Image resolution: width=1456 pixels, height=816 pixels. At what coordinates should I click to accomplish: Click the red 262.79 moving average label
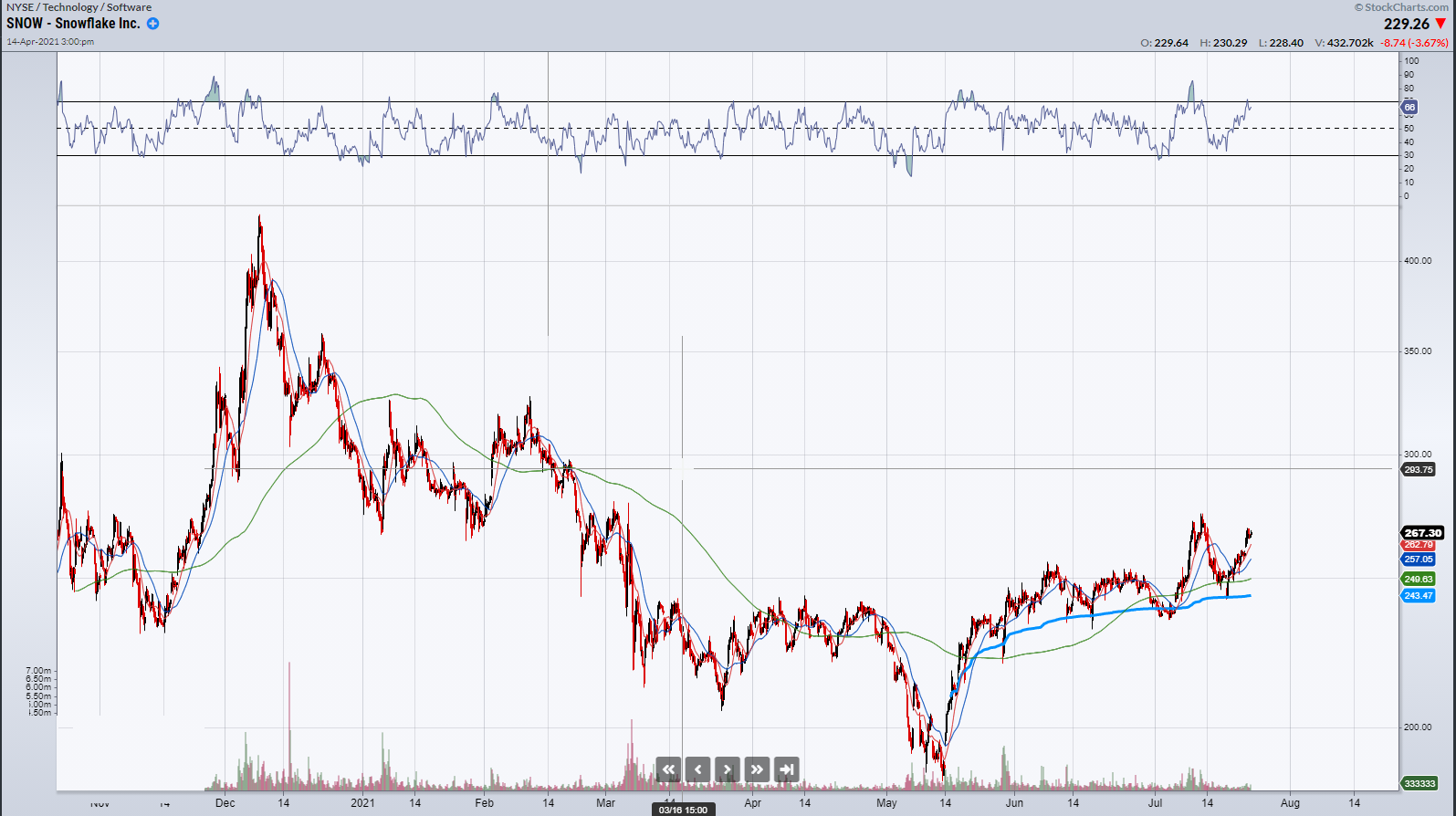click(x=1419, y=545)
